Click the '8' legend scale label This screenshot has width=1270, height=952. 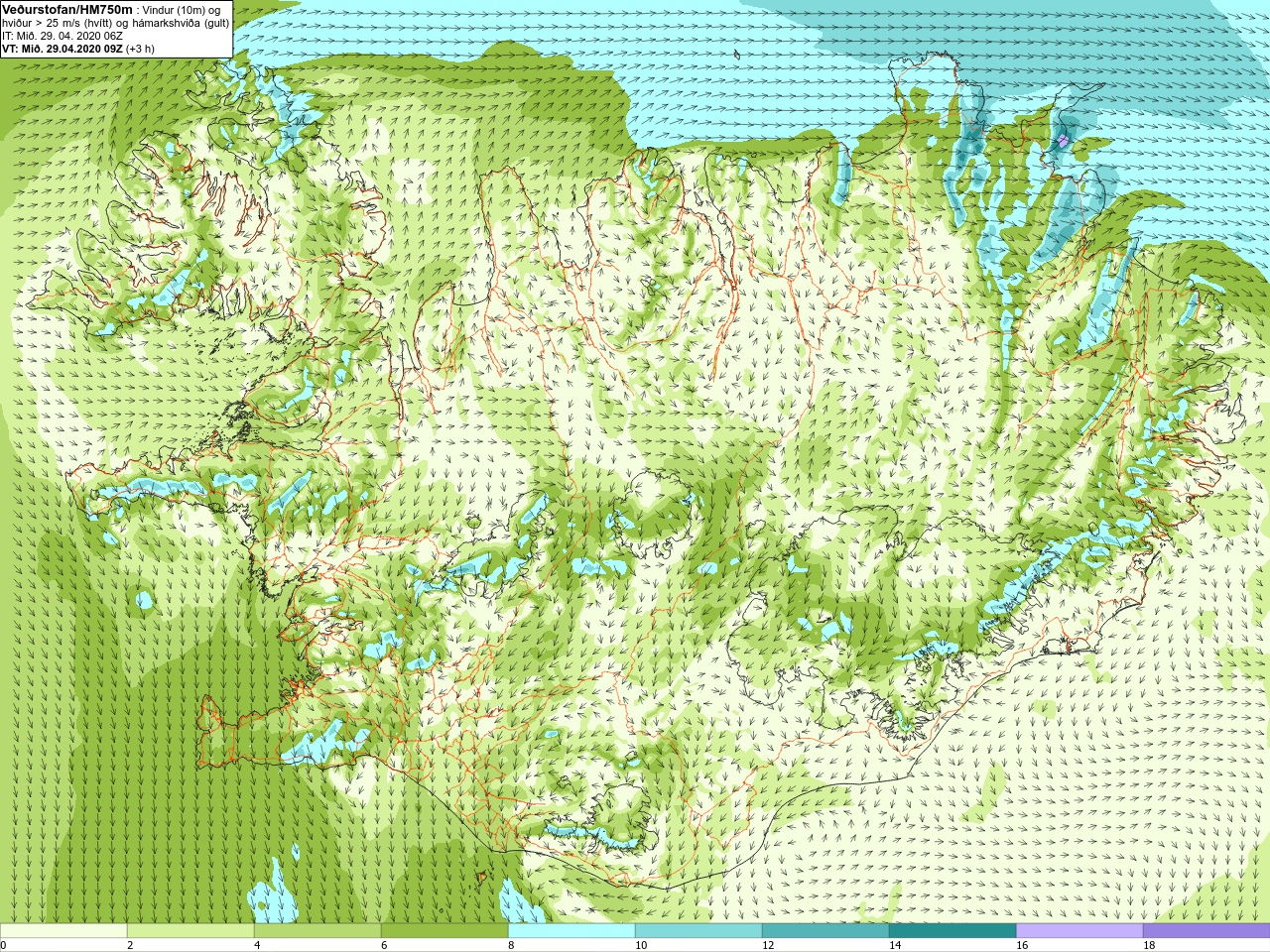click(x=511, y=945)
